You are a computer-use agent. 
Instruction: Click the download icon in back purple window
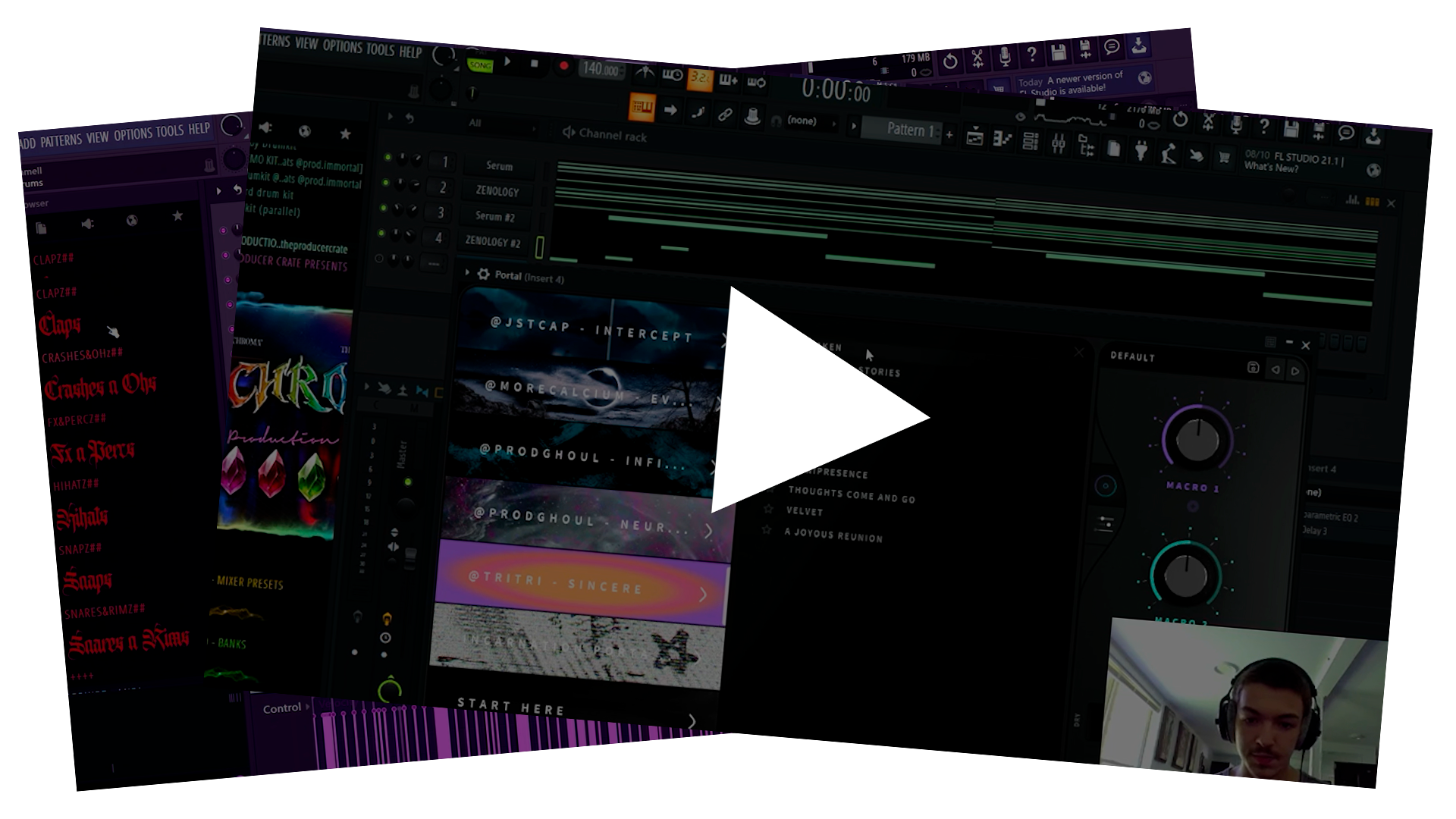(1138, 45)
